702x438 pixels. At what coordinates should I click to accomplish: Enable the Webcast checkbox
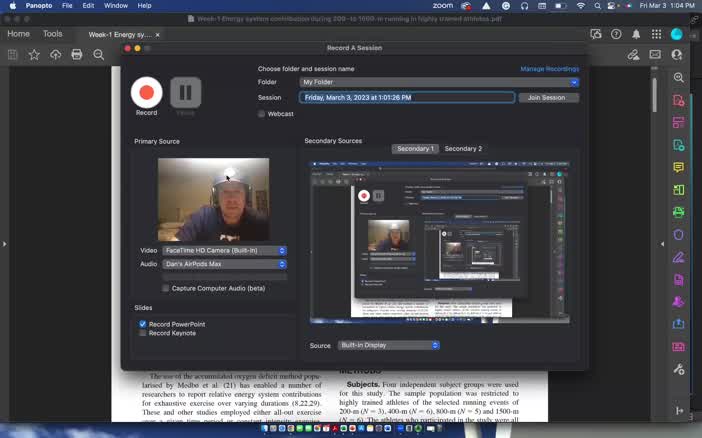262,114
